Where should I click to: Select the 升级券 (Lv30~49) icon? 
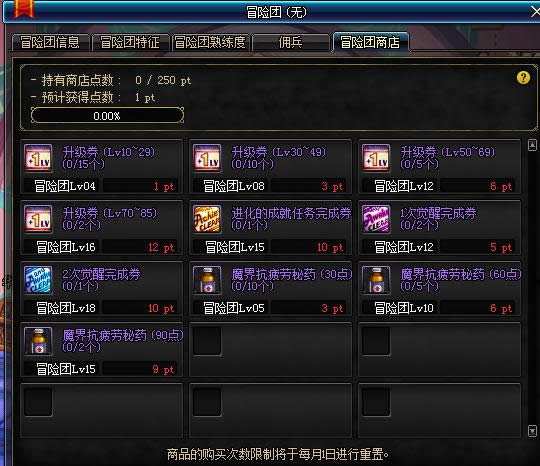click(207, 158)
